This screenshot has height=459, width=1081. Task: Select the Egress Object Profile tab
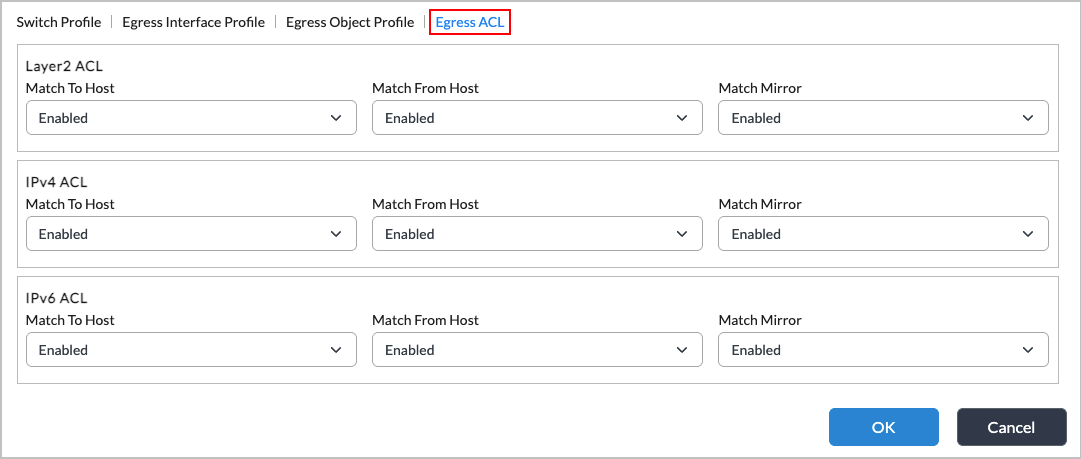pos(349,22)
